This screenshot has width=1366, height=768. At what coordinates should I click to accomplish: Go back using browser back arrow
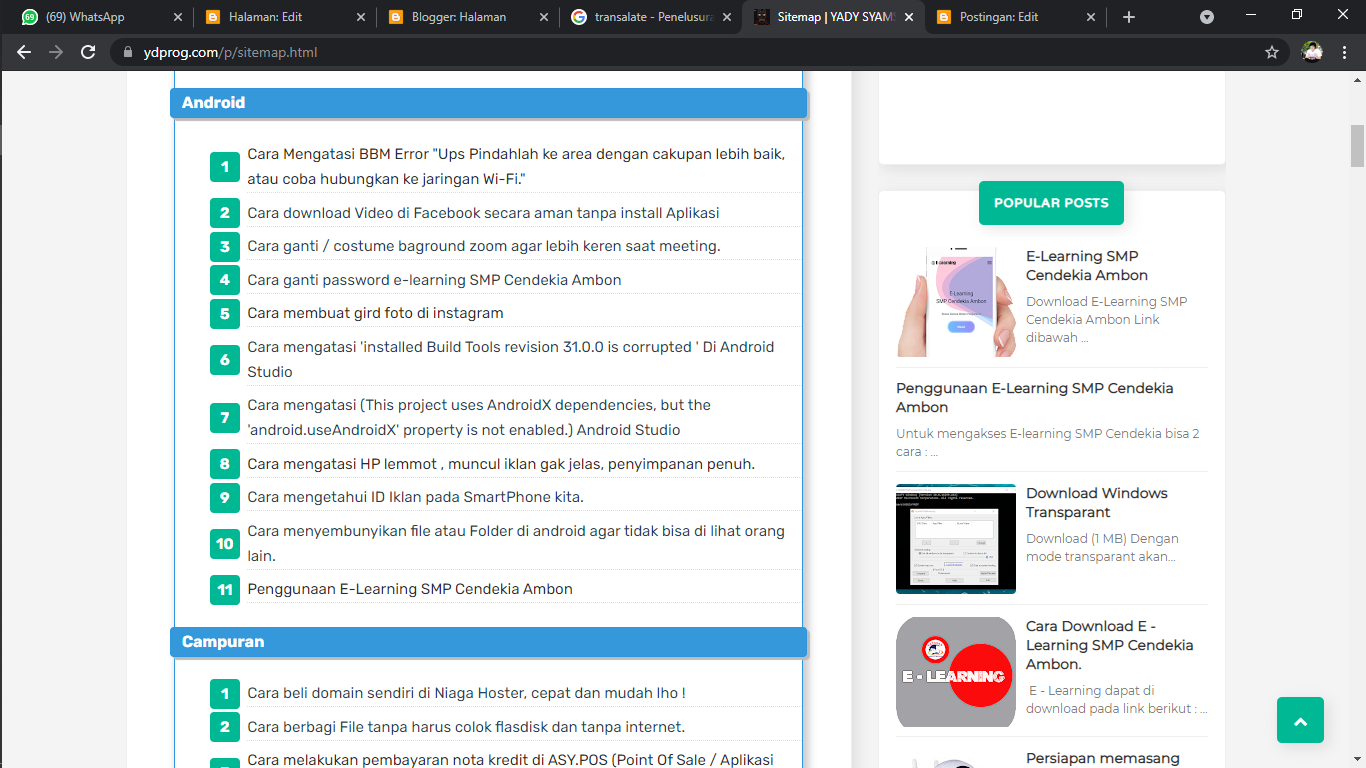[24, 52]
